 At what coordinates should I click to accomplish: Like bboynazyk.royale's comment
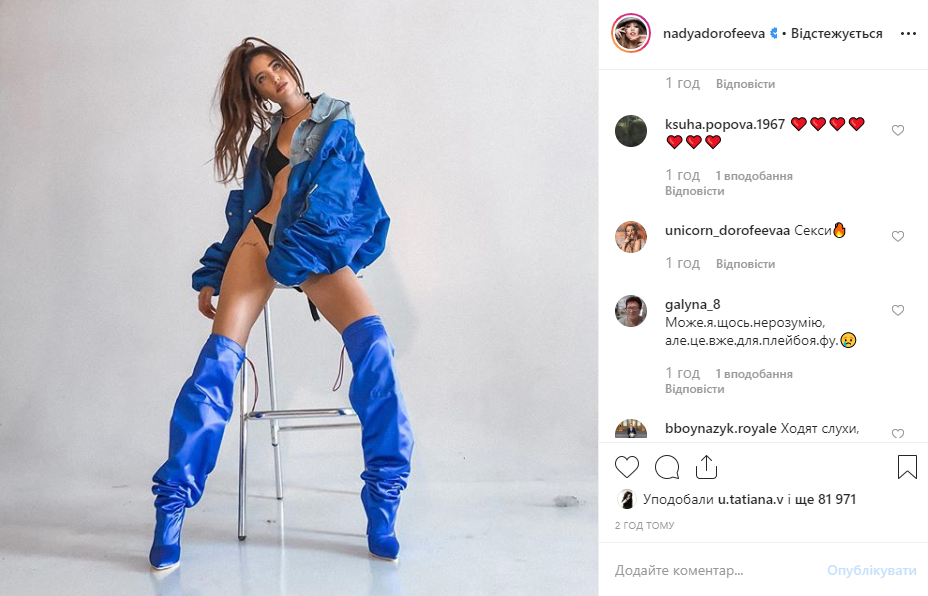point(898,434)
